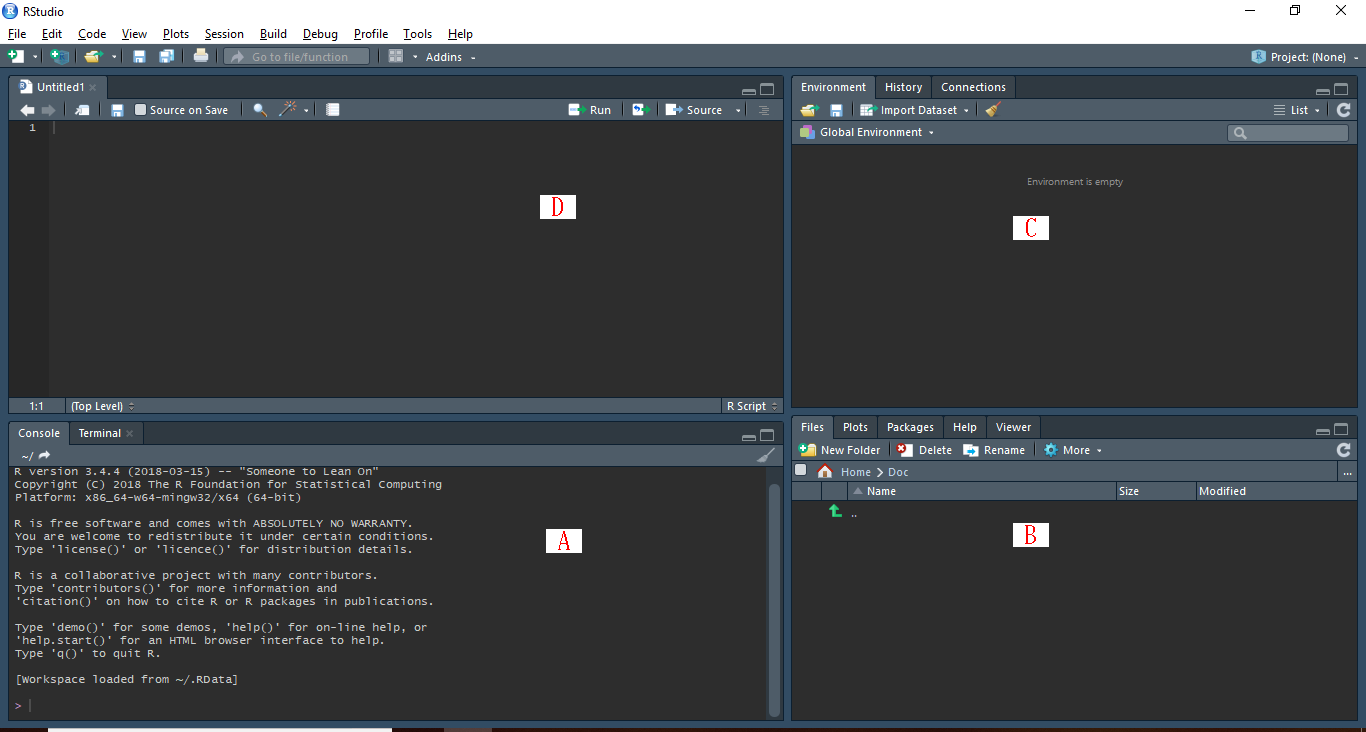
Task: Switch to the Connections tab
Action: pos(973,87)
